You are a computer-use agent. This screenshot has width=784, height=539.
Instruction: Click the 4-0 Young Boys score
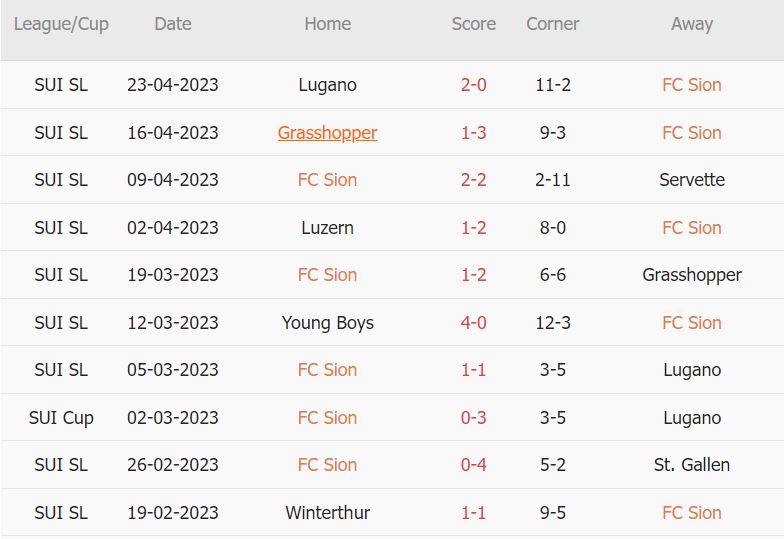pos(473,323)
